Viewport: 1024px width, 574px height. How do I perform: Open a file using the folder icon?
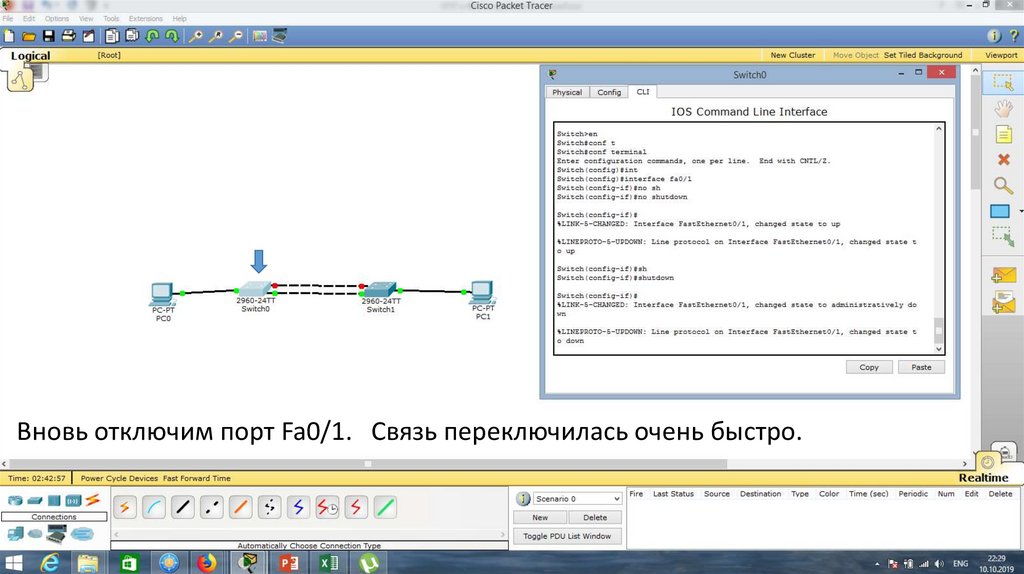(29, 36)
